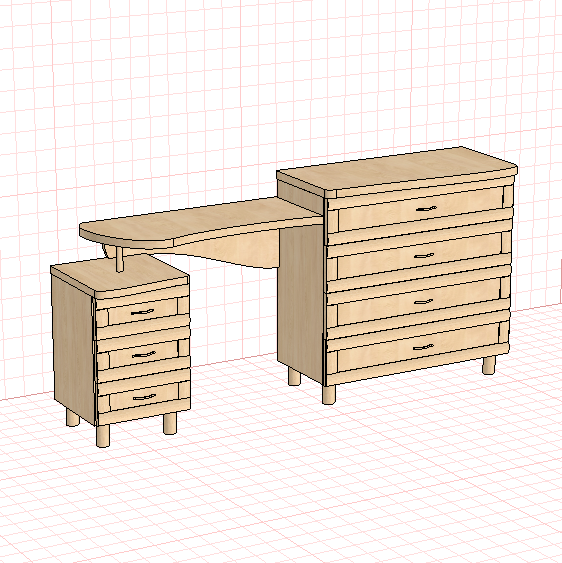Pick the right leg of large dresser

click(489, 365)
